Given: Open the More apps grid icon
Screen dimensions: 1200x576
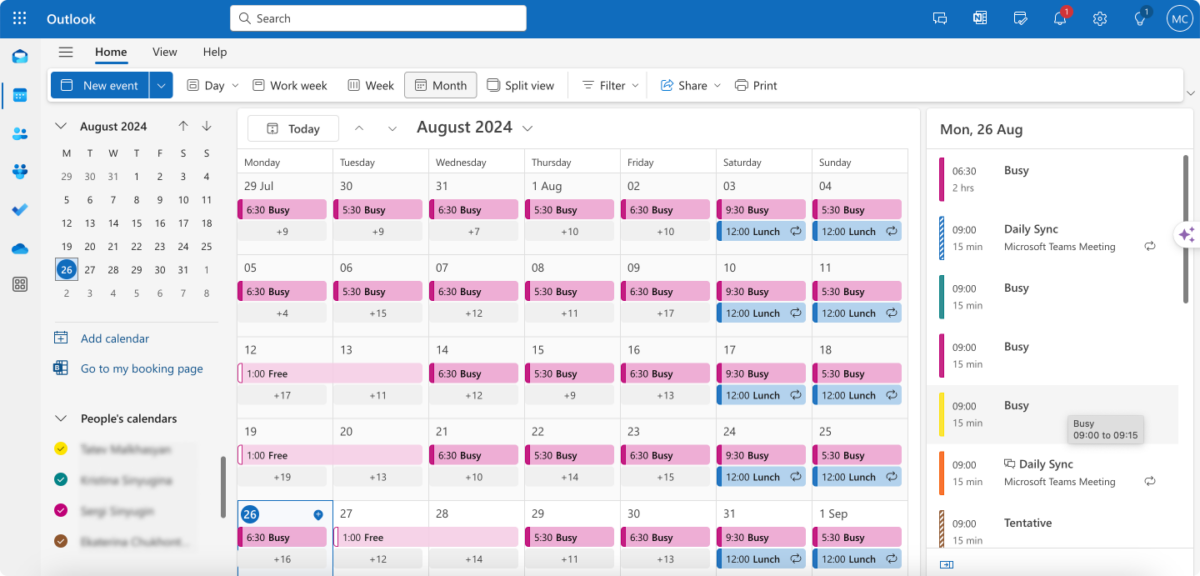Looking at the screenshot, I should [20, 284].
